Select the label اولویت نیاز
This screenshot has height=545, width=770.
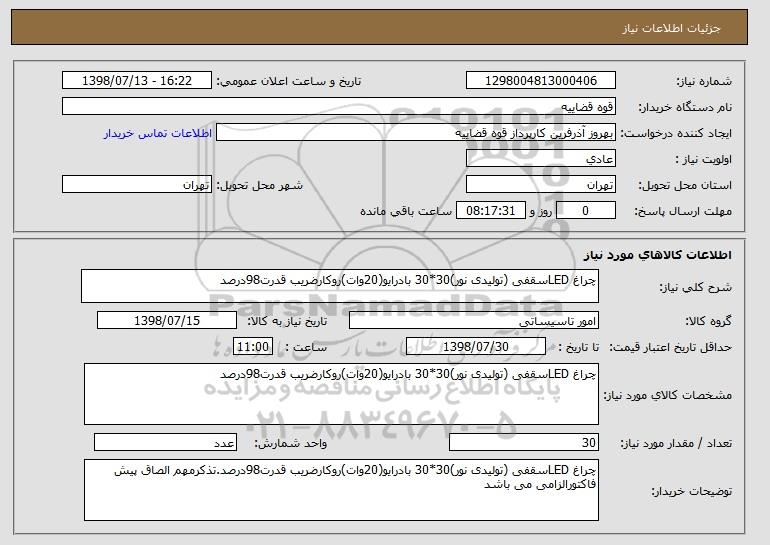tap(704, 160)
